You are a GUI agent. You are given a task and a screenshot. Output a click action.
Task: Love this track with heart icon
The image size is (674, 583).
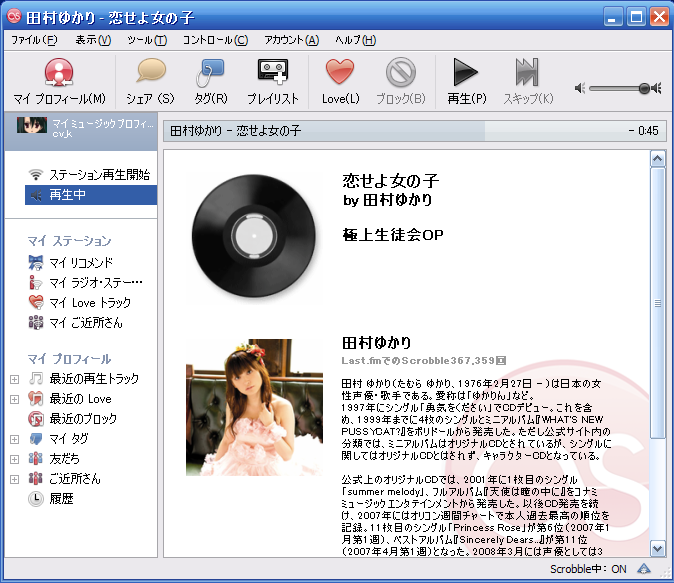340,71
